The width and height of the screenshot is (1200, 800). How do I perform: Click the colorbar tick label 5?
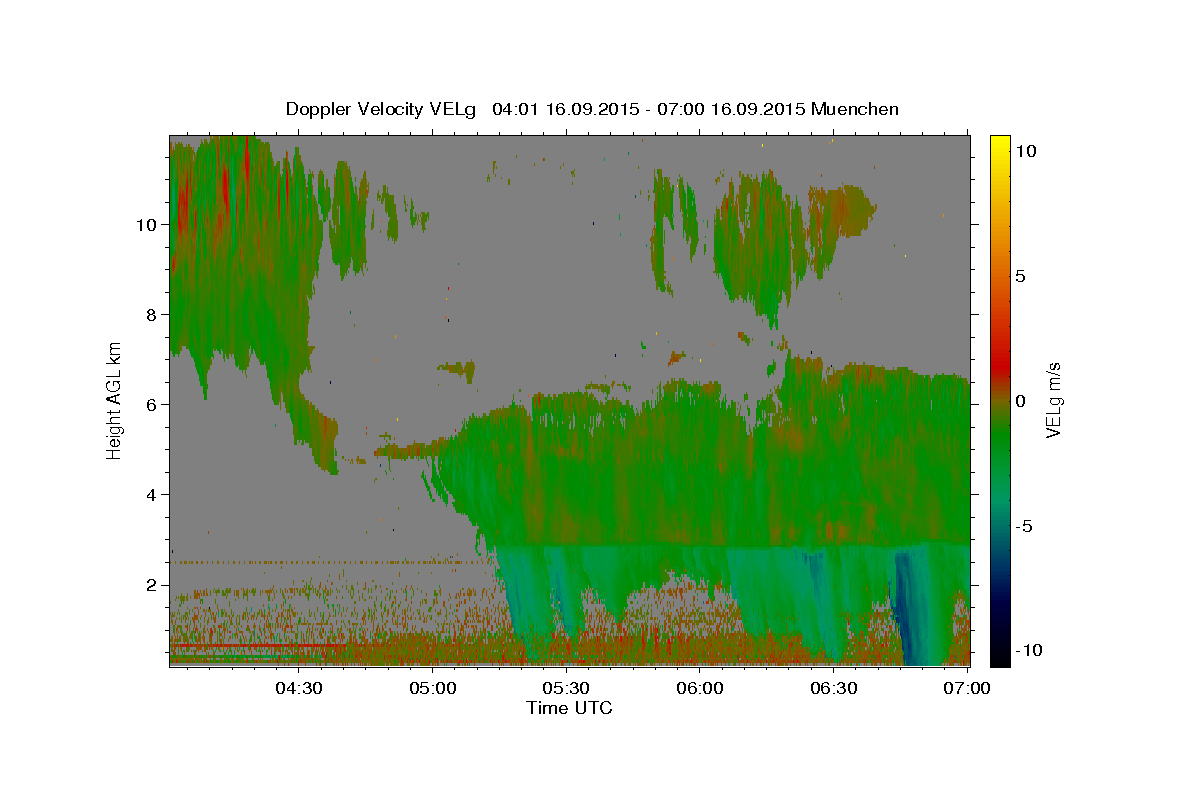1021,276
